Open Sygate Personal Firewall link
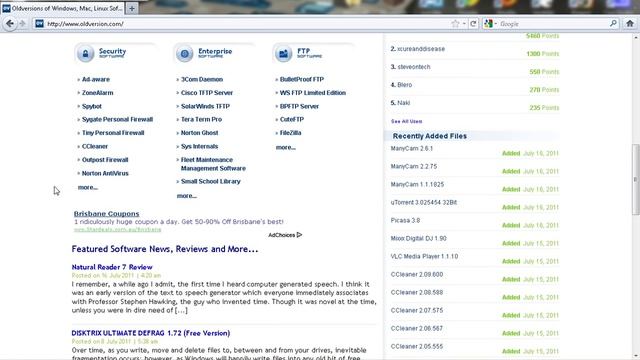Image resolution: width=640 pixels, height=360 pixels. pos(117,119)
